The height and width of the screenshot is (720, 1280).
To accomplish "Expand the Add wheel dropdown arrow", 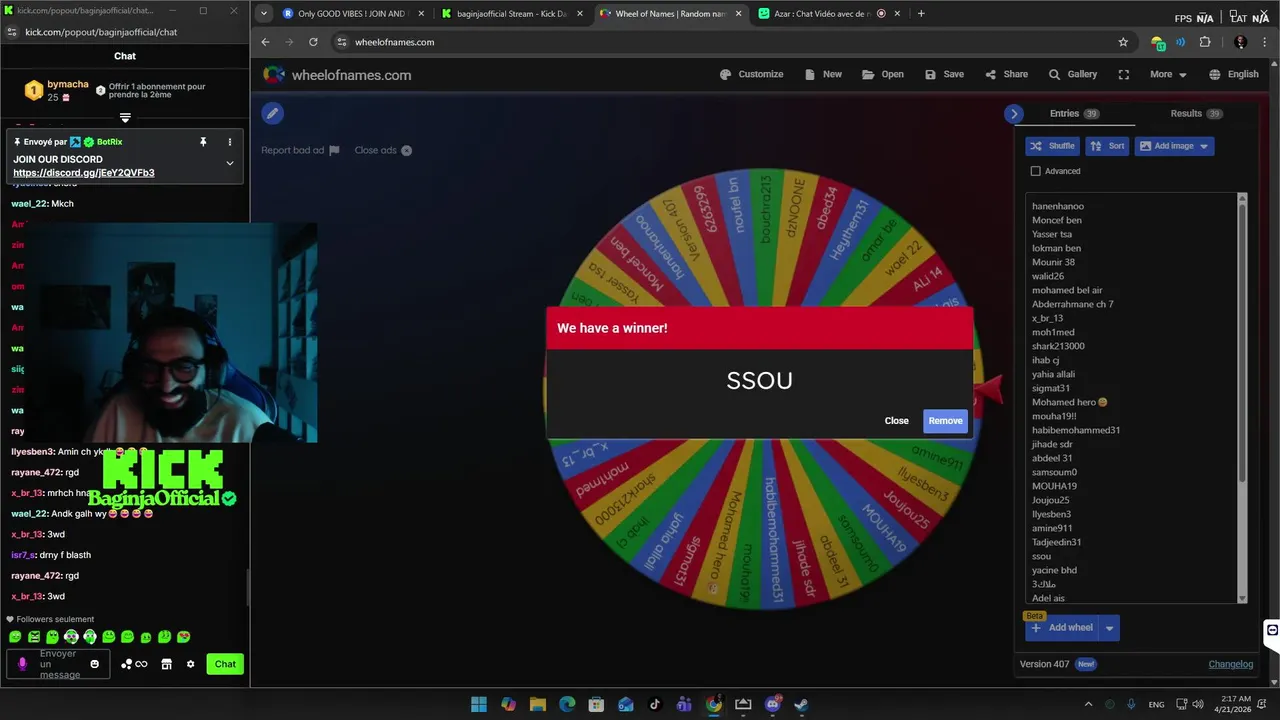I will (1109, 628).
